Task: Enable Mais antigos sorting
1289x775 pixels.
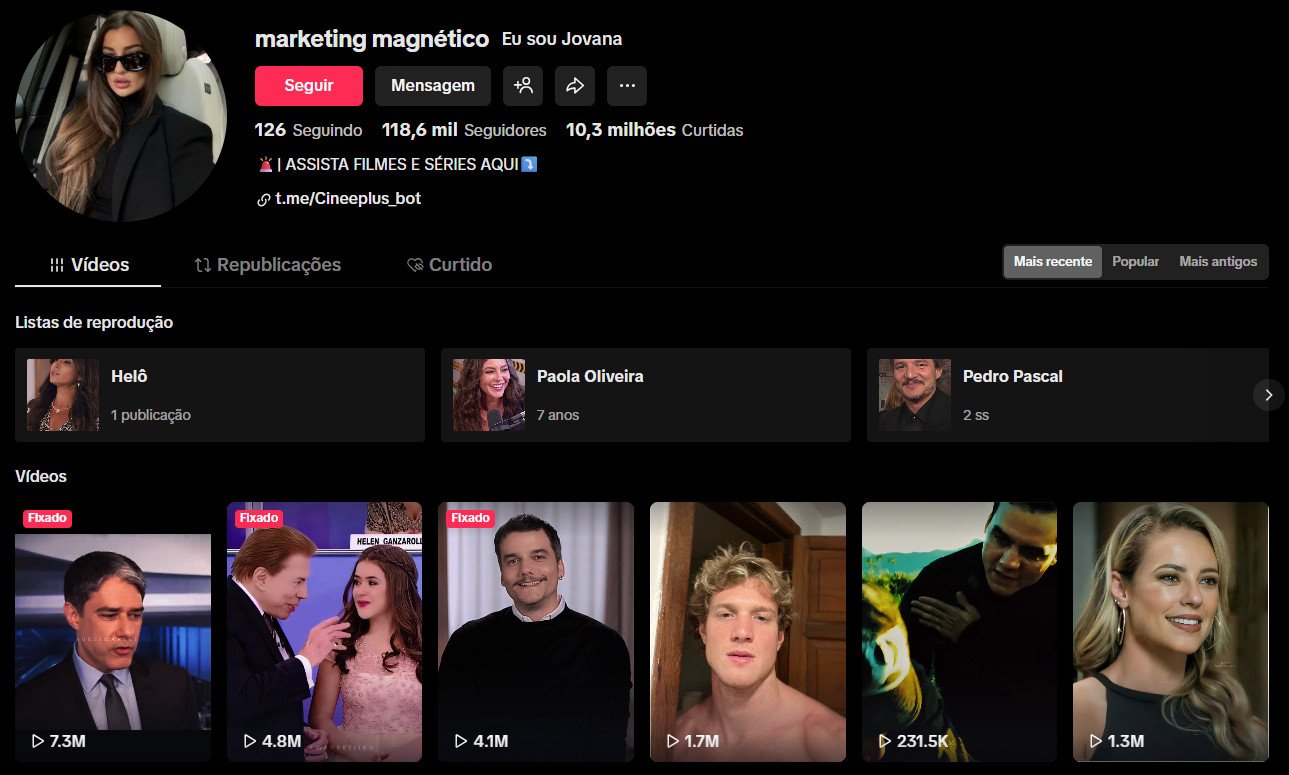Action: 1217,261
